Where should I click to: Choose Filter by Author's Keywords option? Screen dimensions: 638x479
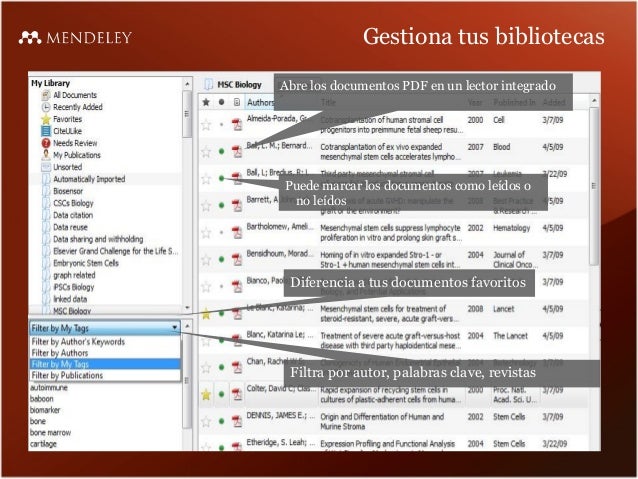(78, 342)
